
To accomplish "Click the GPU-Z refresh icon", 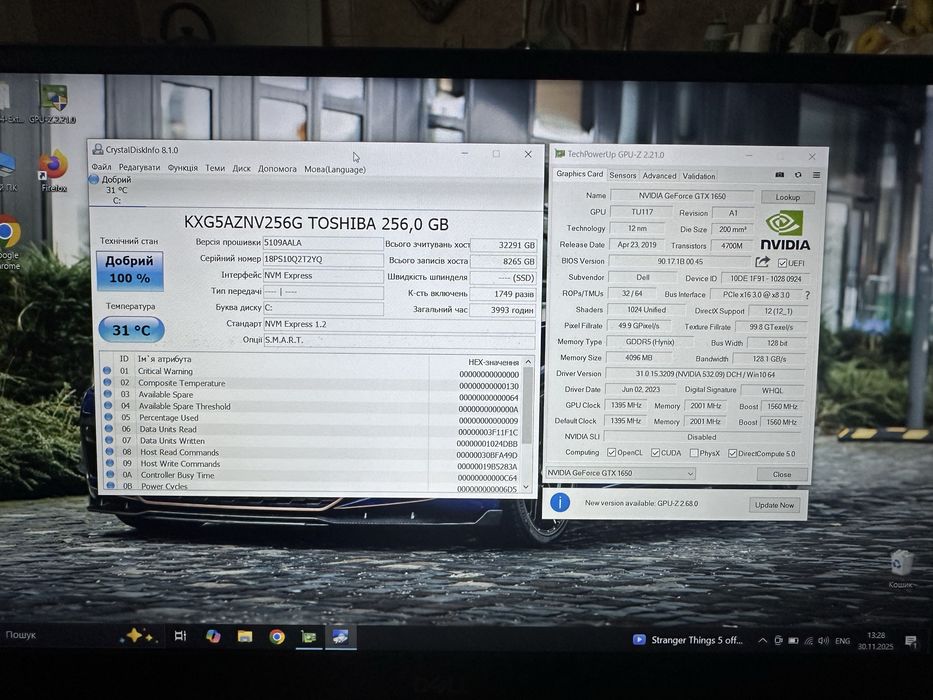I will [798, 175].
